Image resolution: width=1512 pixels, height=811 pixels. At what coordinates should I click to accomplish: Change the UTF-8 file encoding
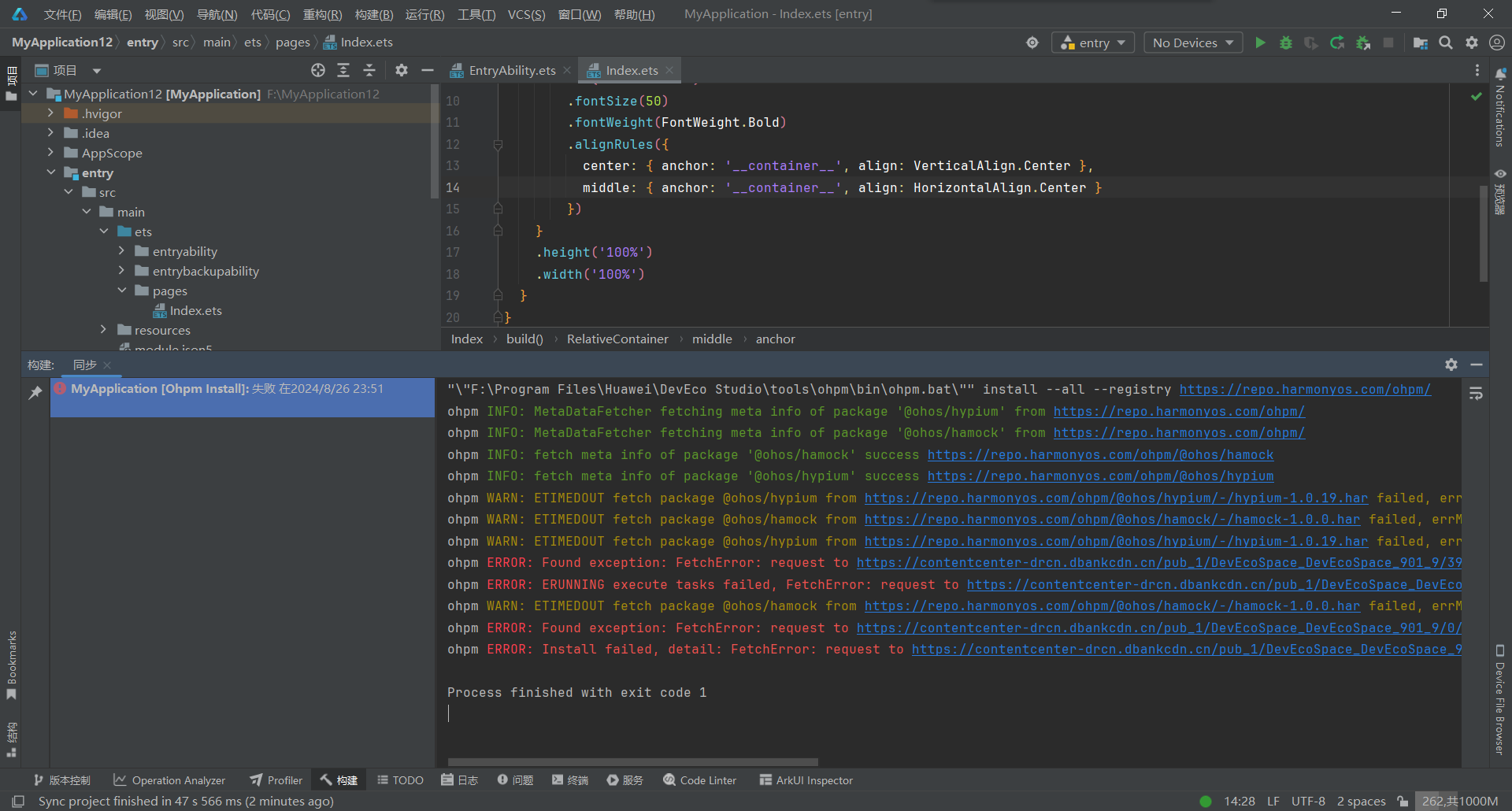coord(1308,801)
